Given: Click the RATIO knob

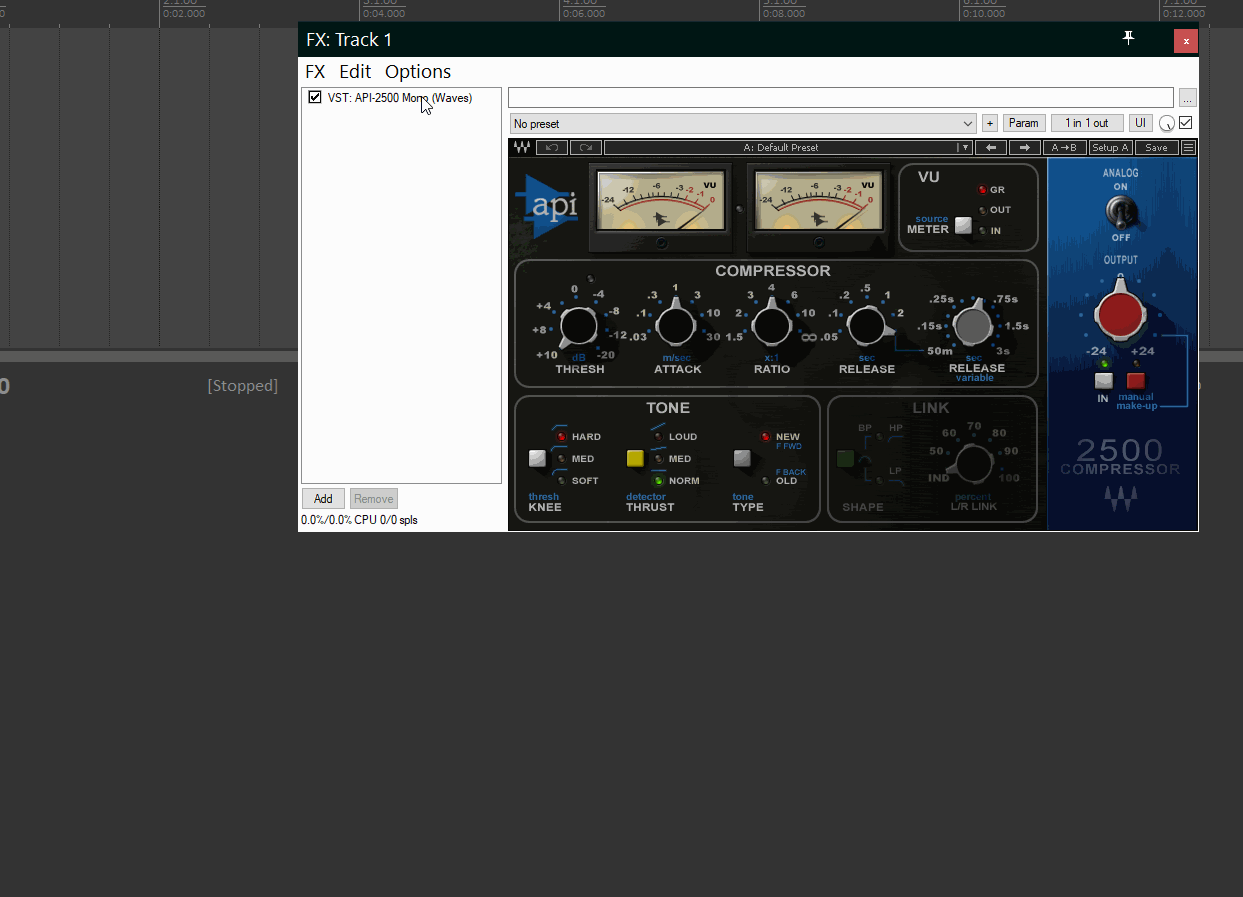Looking at the screenshot, I should [771, 325].
